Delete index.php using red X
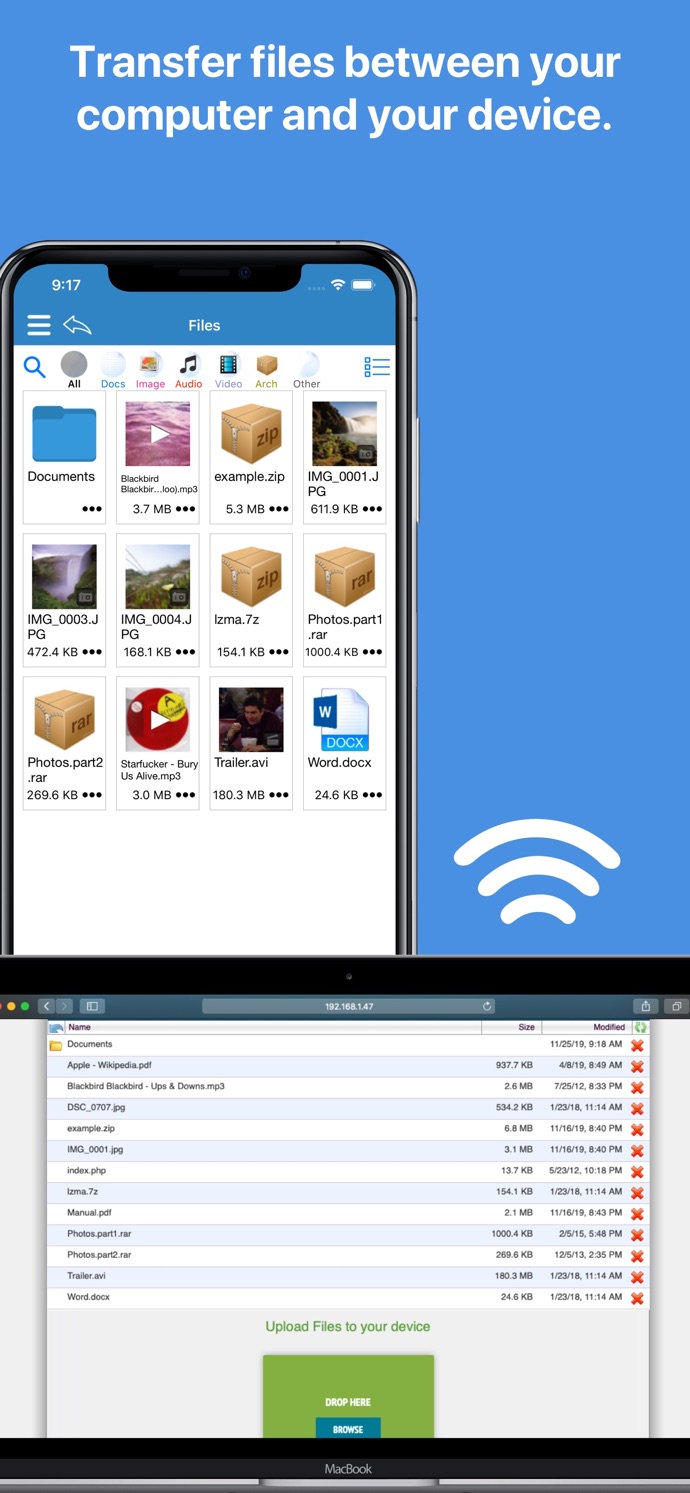Viewport: 690px width, 1493px height. click(x=637, y=1172)
